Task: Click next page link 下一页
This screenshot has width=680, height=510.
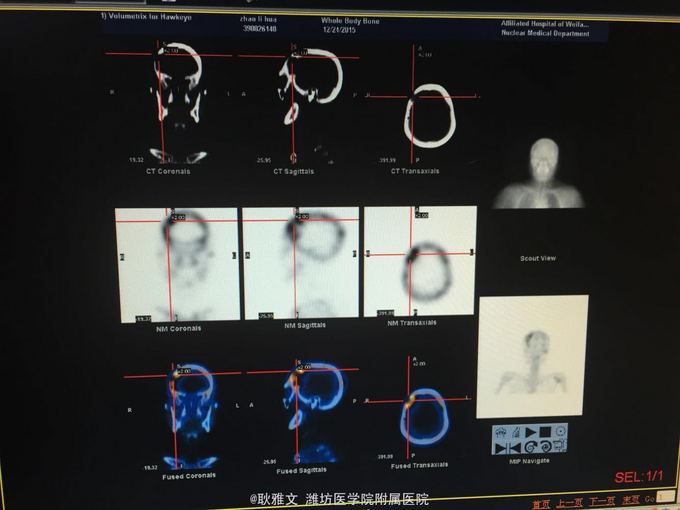Action: point(602,501)
